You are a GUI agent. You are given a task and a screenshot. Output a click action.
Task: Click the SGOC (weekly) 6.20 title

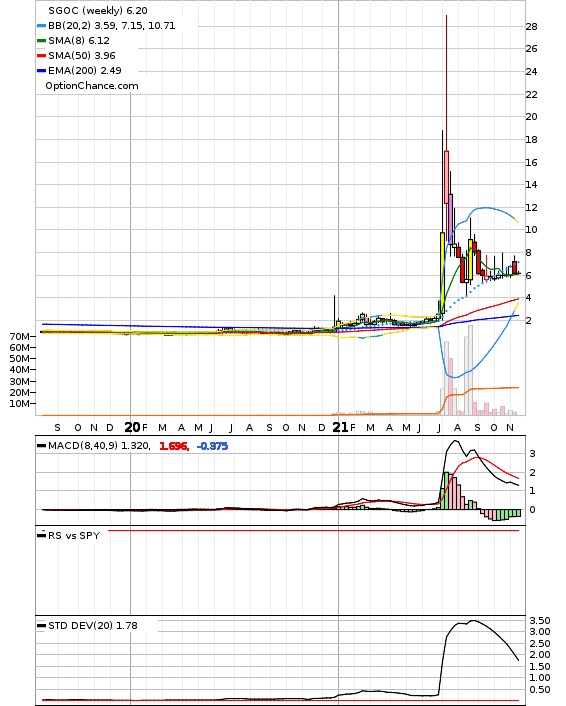click(x=98, y=10)
